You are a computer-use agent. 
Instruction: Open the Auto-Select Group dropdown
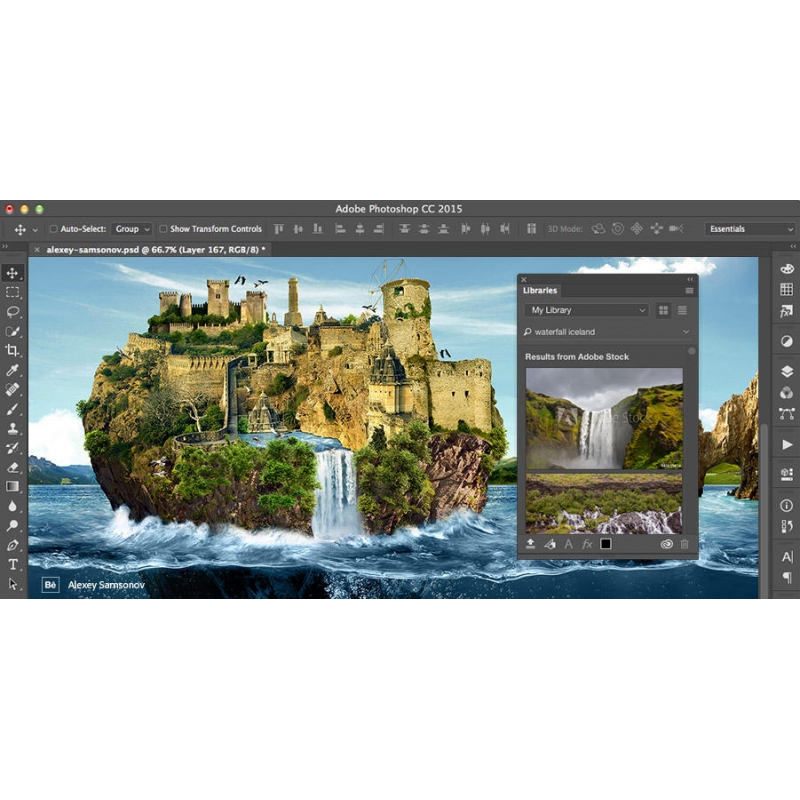click(x=132, y=229)
